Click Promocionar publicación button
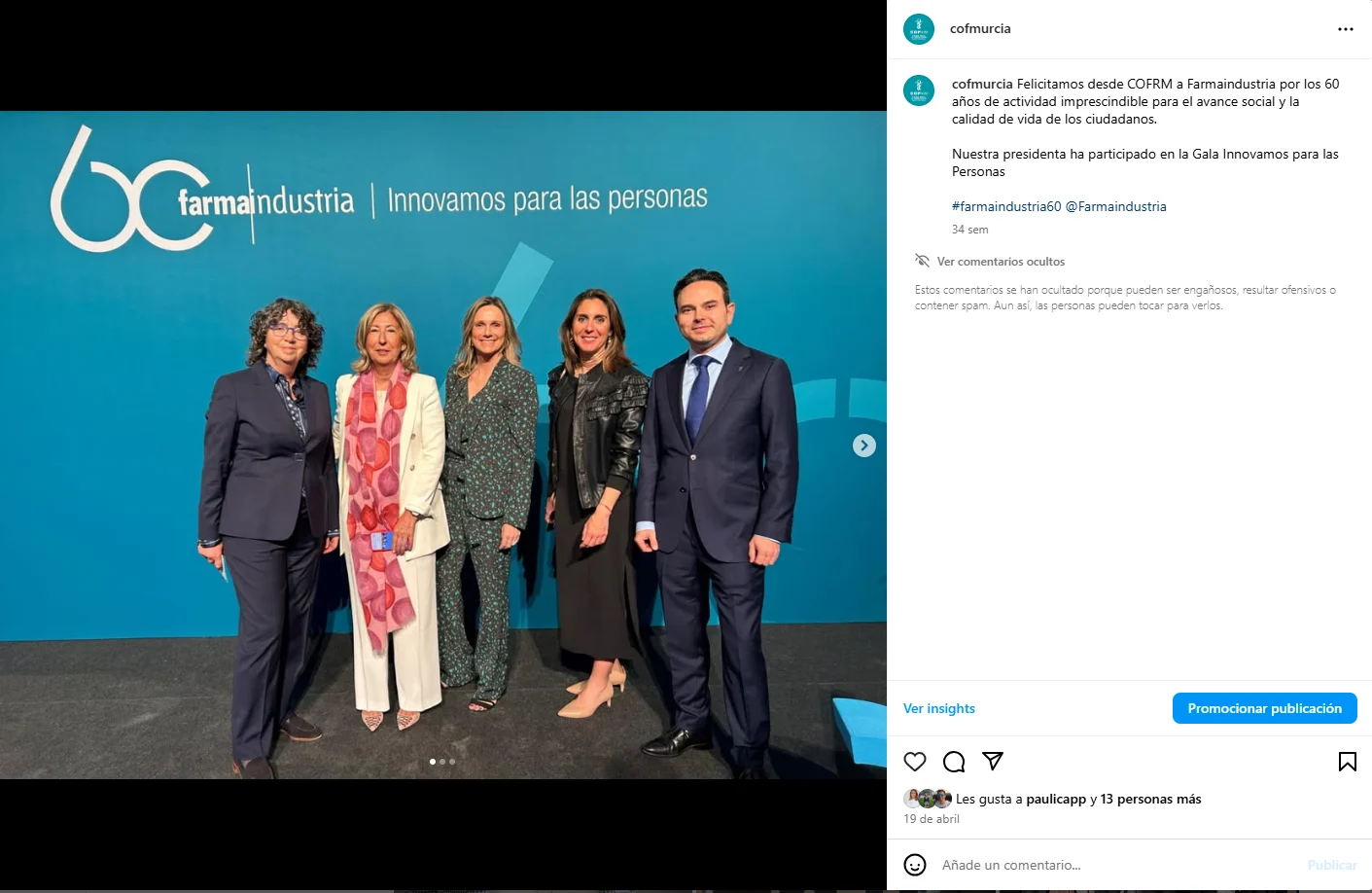1372x893 pixels. [1265, 708]
